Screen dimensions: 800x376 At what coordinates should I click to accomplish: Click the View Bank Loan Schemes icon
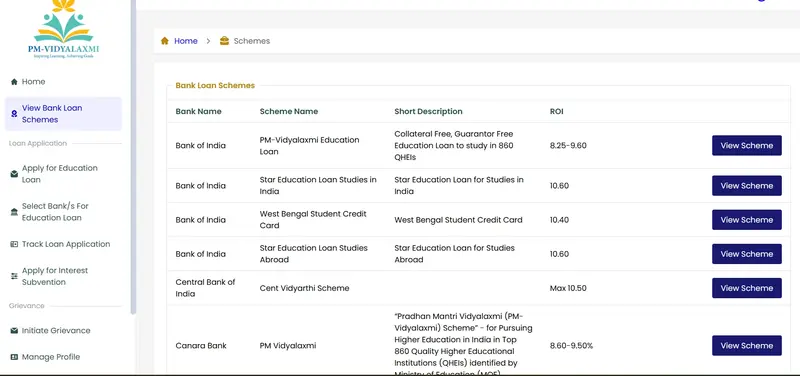(14, 114)
